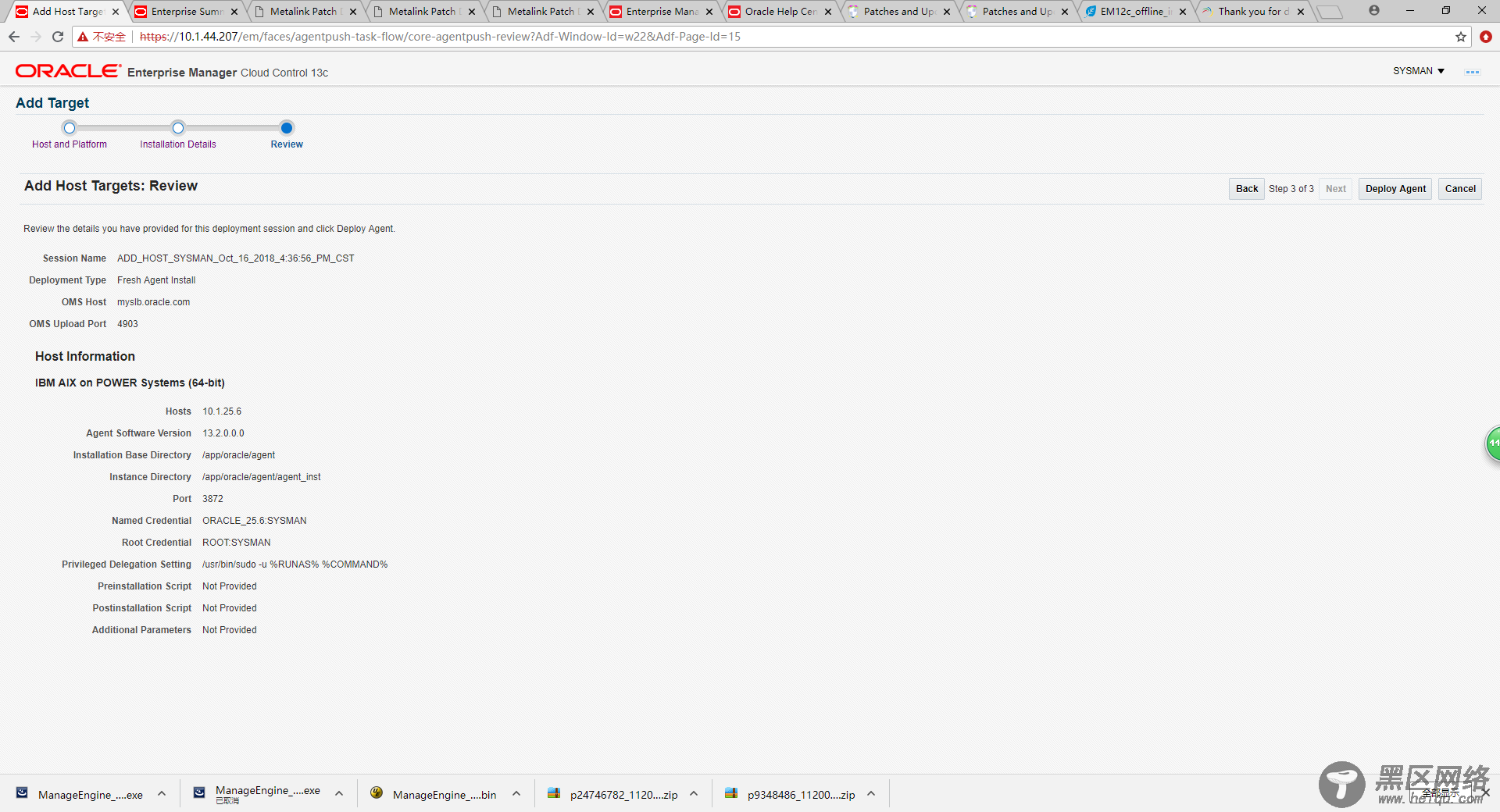Close the Add Host Targets tab
This screenshot has height=812, width=1500.
(116, 12)
